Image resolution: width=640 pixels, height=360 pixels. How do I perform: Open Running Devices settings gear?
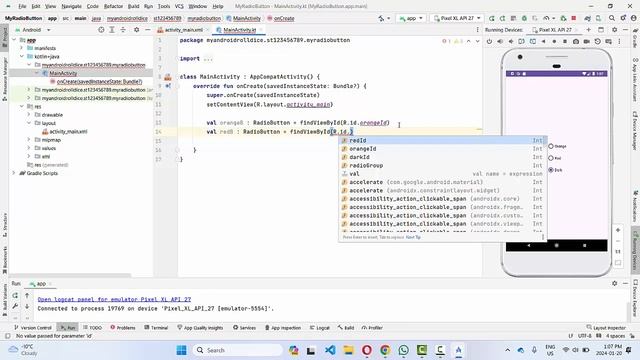(614, 30)
